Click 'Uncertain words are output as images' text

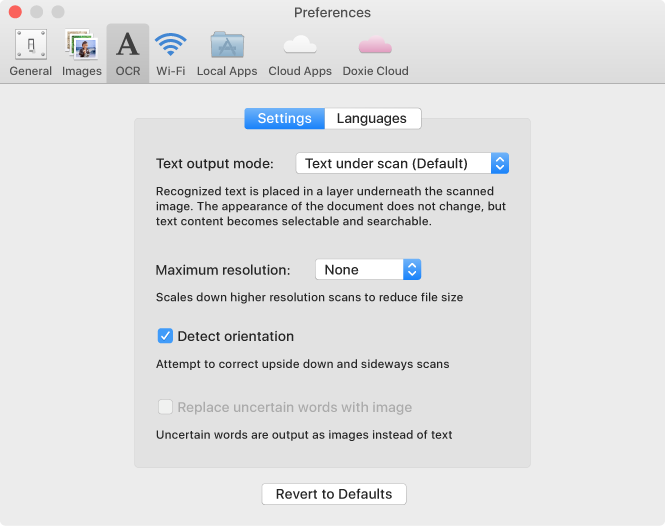point(304,435)
